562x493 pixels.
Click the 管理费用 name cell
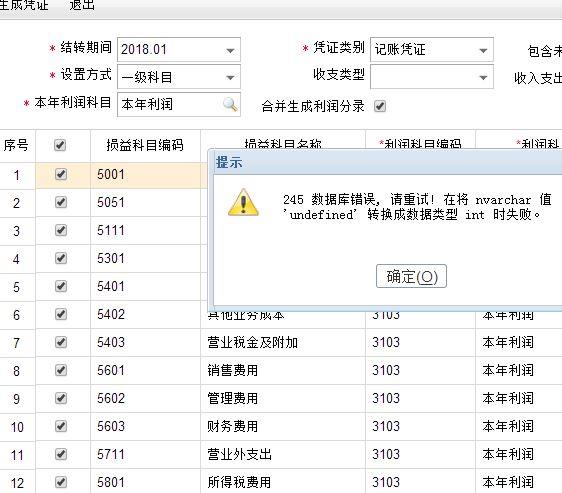(283, 398)
